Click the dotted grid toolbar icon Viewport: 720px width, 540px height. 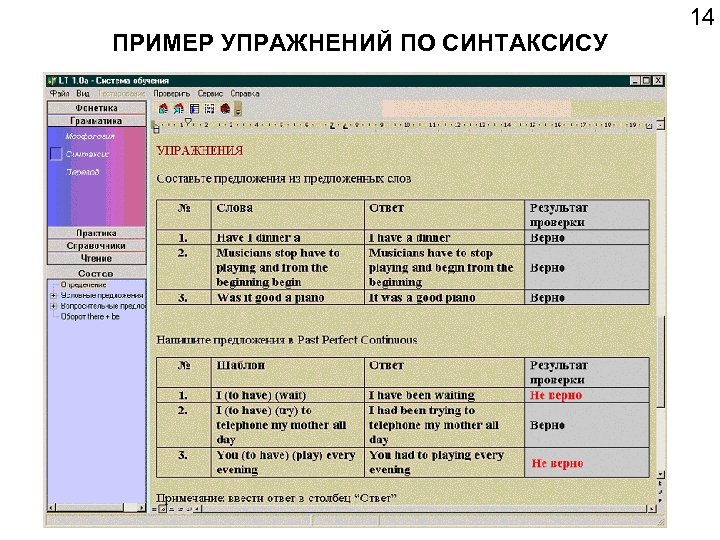click(210, 109)
